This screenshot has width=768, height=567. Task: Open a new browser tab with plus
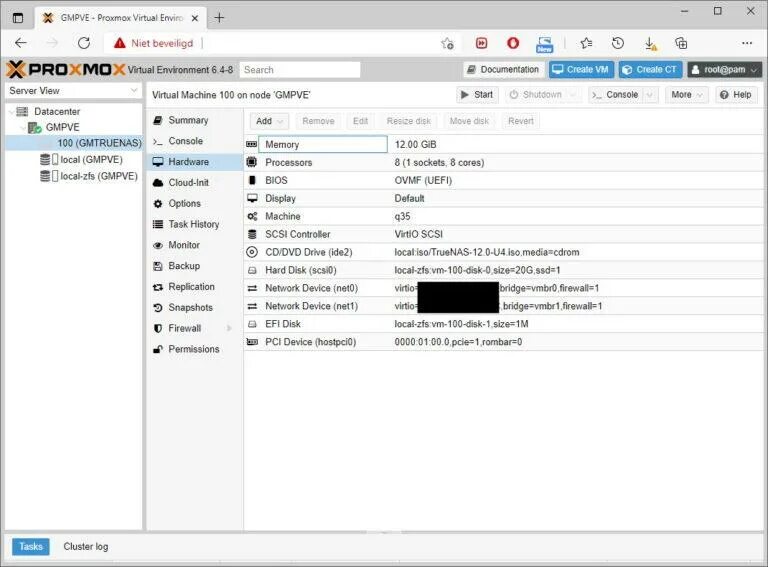[x=219, y=18]
